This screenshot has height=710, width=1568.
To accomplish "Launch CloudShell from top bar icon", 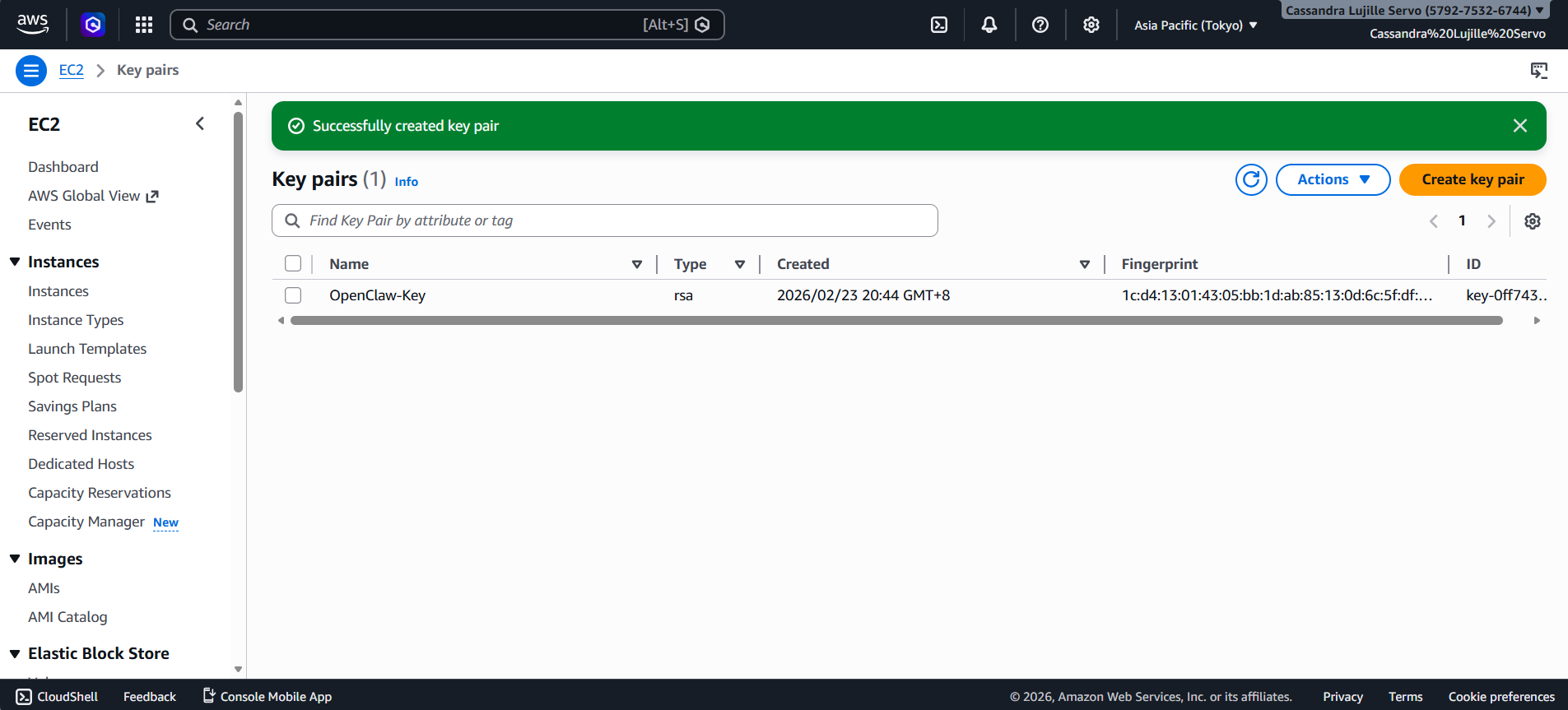I will tap(939, 25).
